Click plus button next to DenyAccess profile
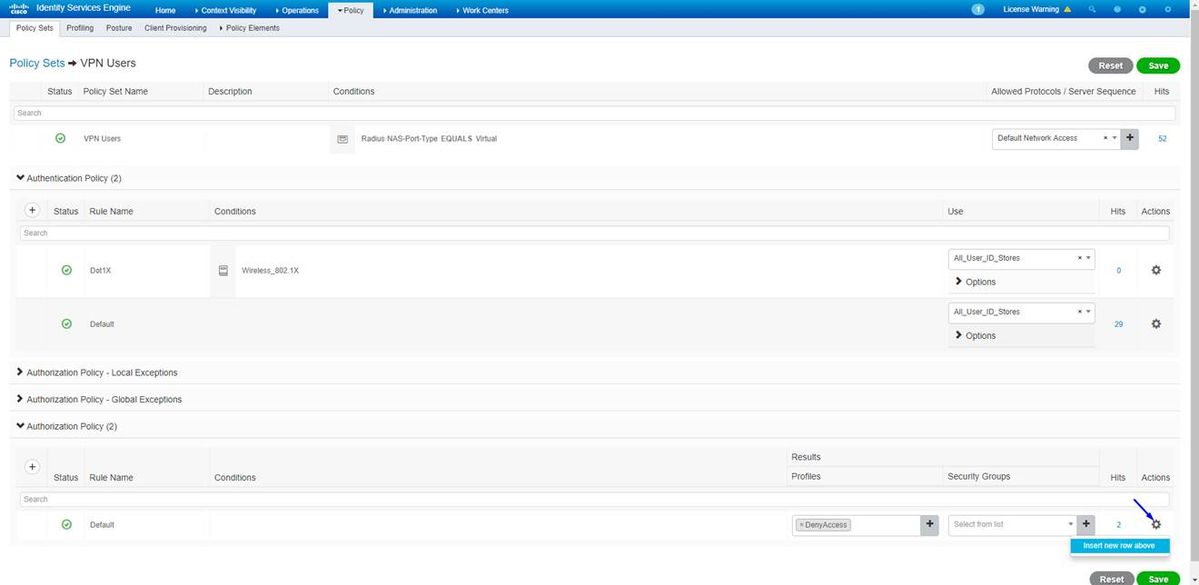This screenshot has height=585, width=1199. pyautogui.click(x=930, y=525)
